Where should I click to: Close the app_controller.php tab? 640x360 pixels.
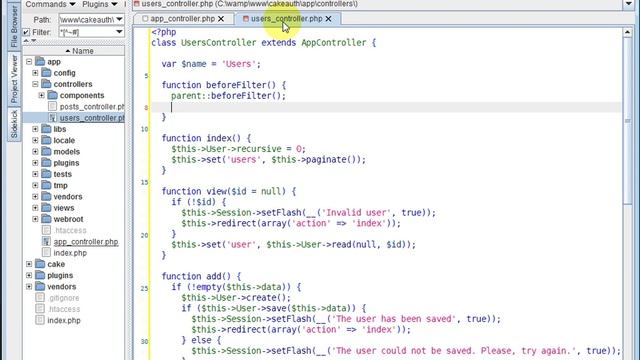(221, 19)
